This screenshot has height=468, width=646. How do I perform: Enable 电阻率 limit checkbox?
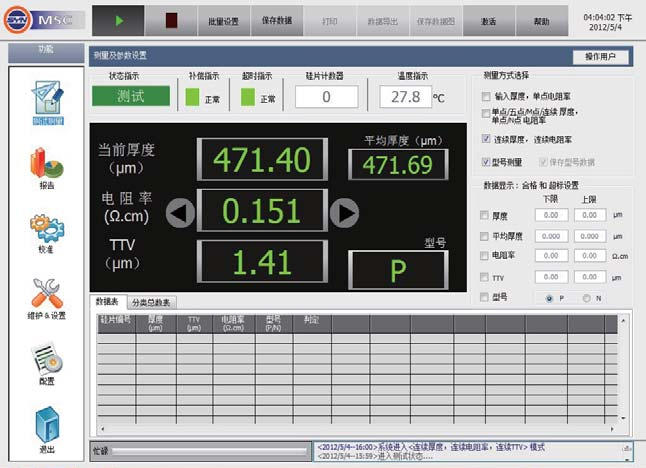[x=484, y=256]
